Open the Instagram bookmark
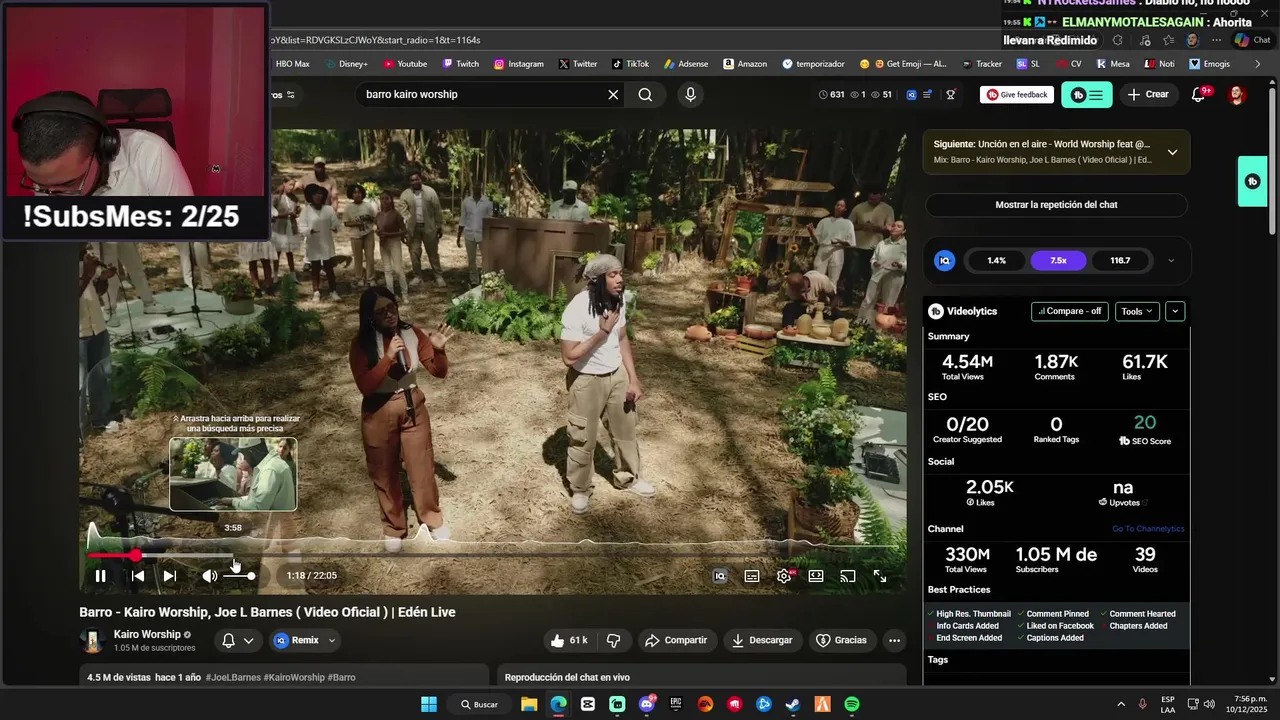 [x=519, y=64]
